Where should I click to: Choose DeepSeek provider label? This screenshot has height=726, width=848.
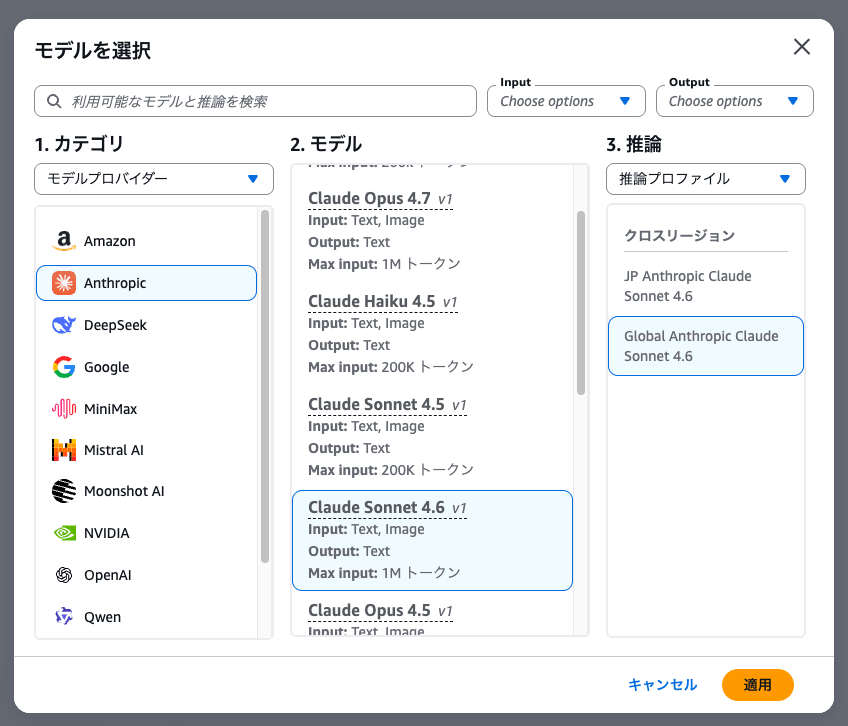coord(115,325)
